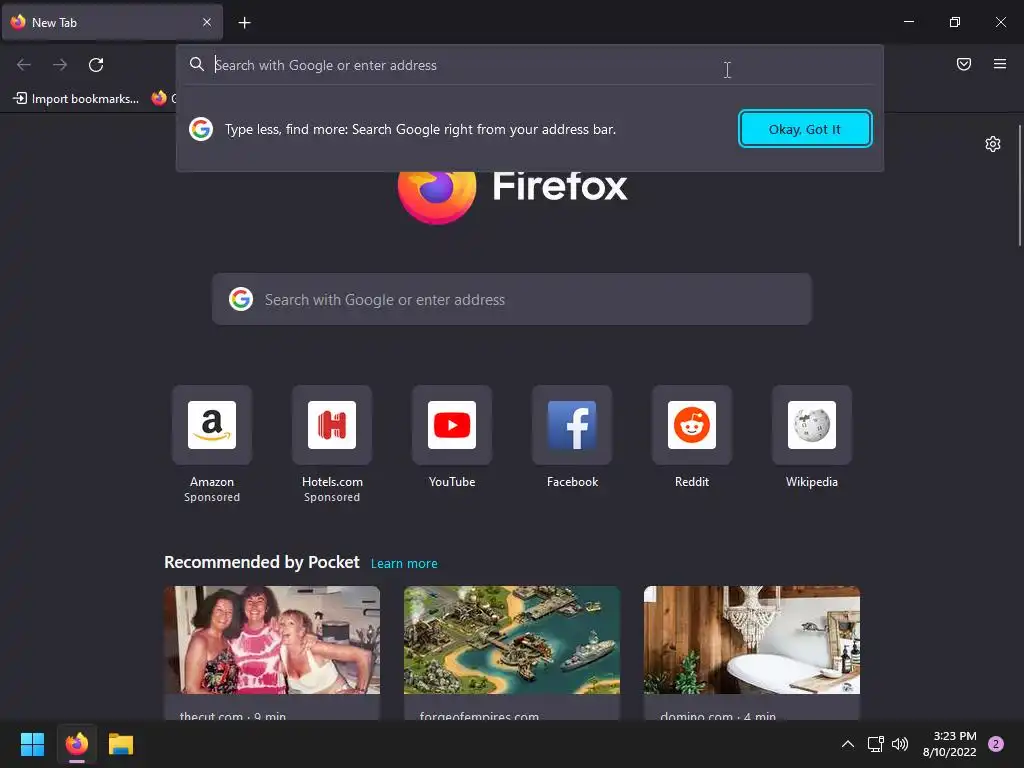
Task: Save to Pocket icon in toolbar
Action: coord(963,64)
